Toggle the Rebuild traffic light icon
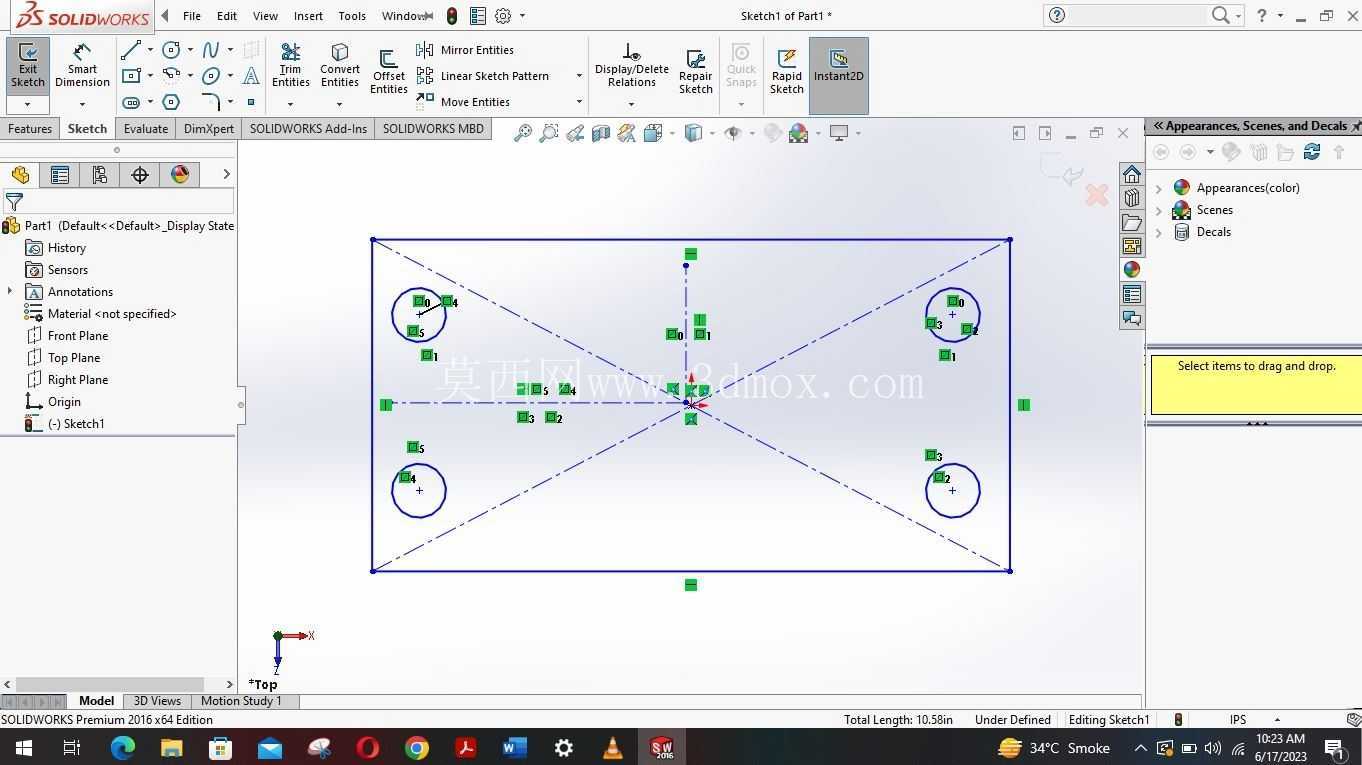1362x765 pixels. click(x=452, y=16)
